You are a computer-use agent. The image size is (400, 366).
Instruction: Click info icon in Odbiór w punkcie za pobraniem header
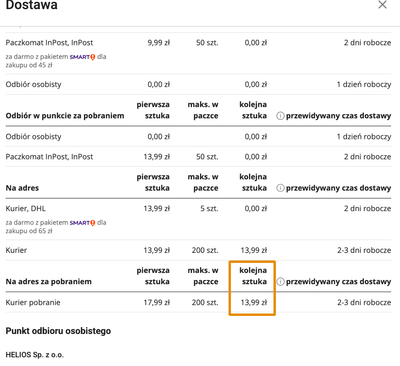point(280,116)
